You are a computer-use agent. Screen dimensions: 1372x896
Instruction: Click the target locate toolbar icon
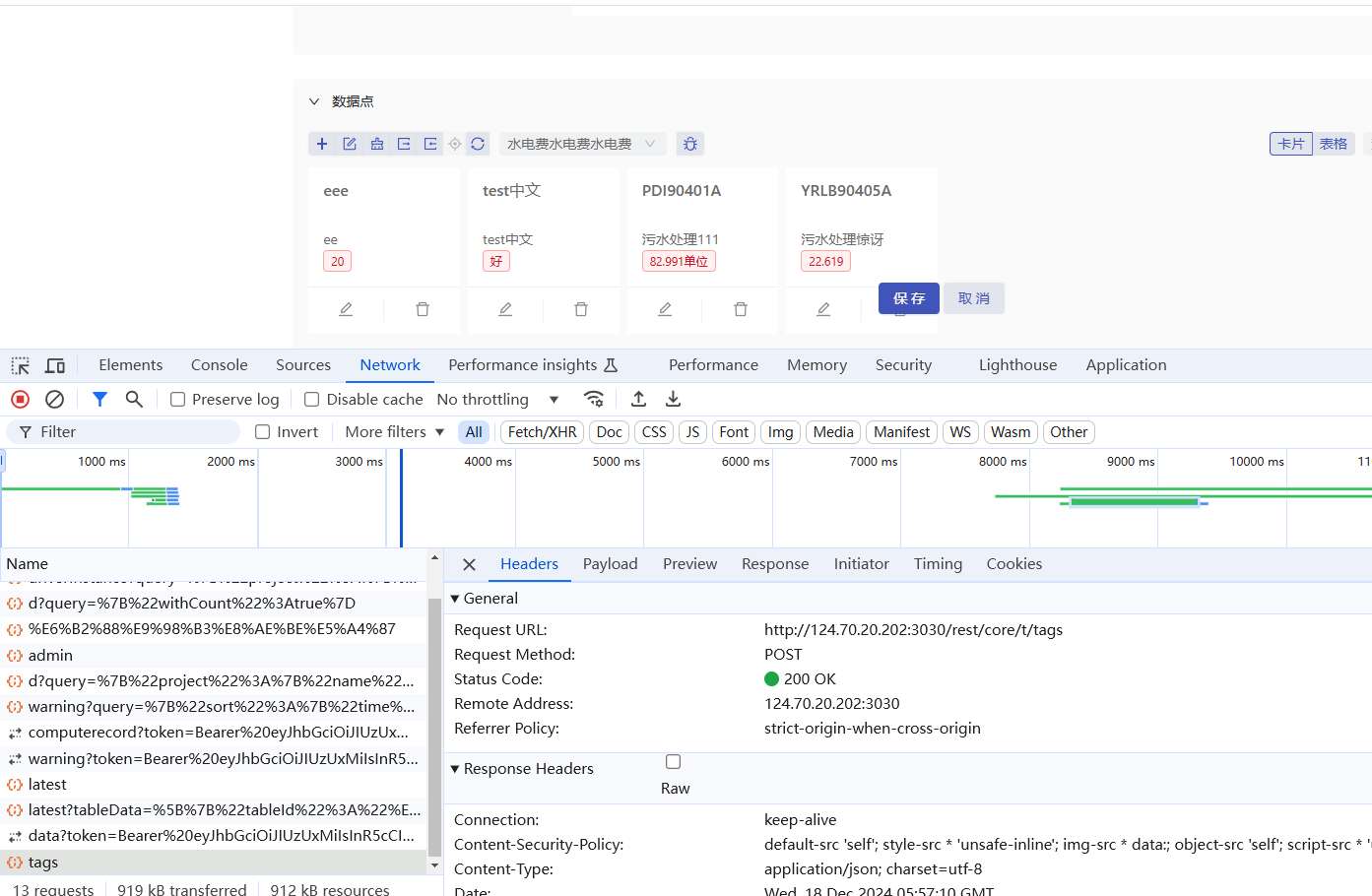click(x=455, y=144)
